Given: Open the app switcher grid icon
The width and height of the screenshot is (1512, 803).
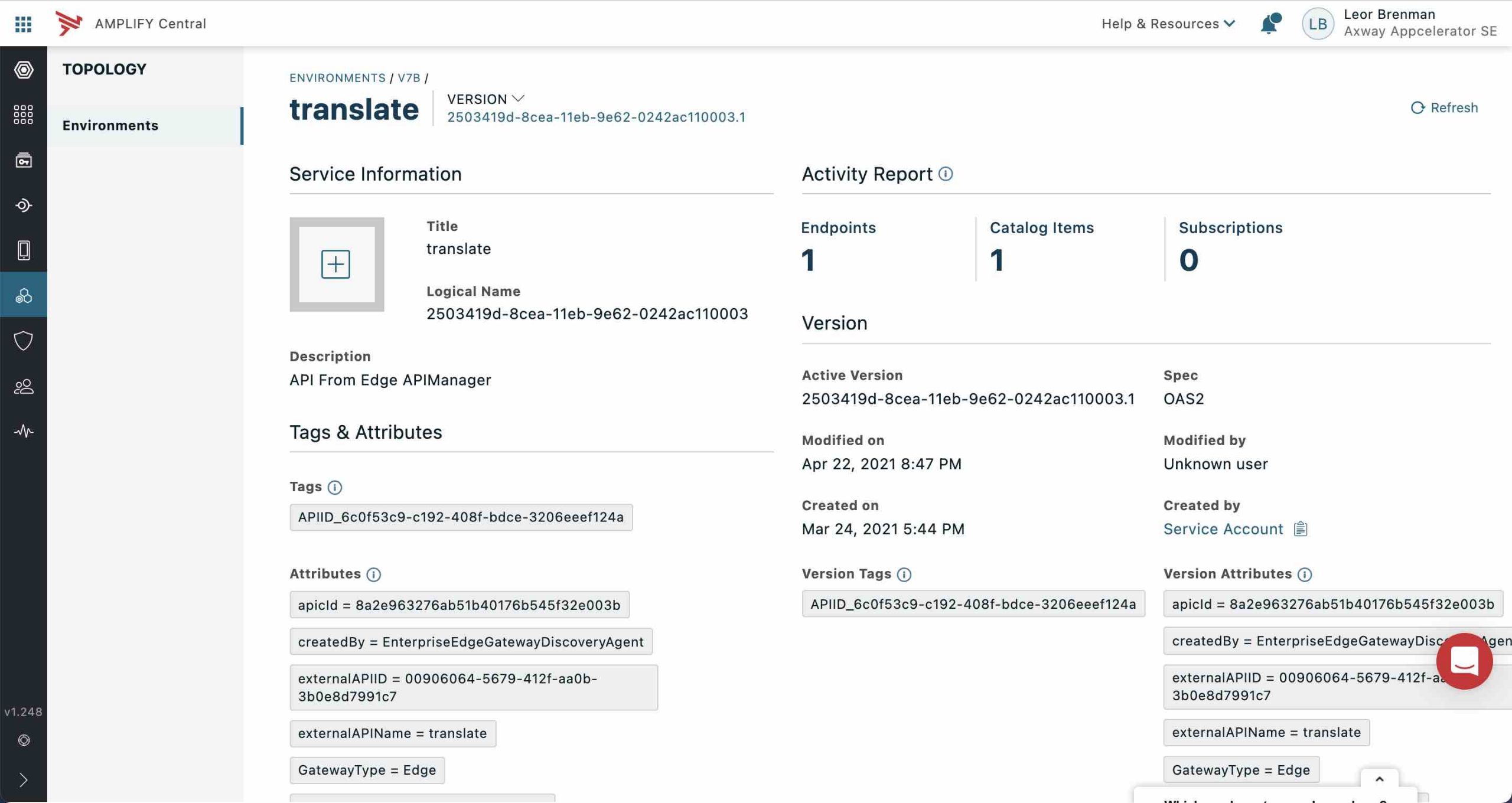Looking at the screenshot, I should click(x=23, y=24).
